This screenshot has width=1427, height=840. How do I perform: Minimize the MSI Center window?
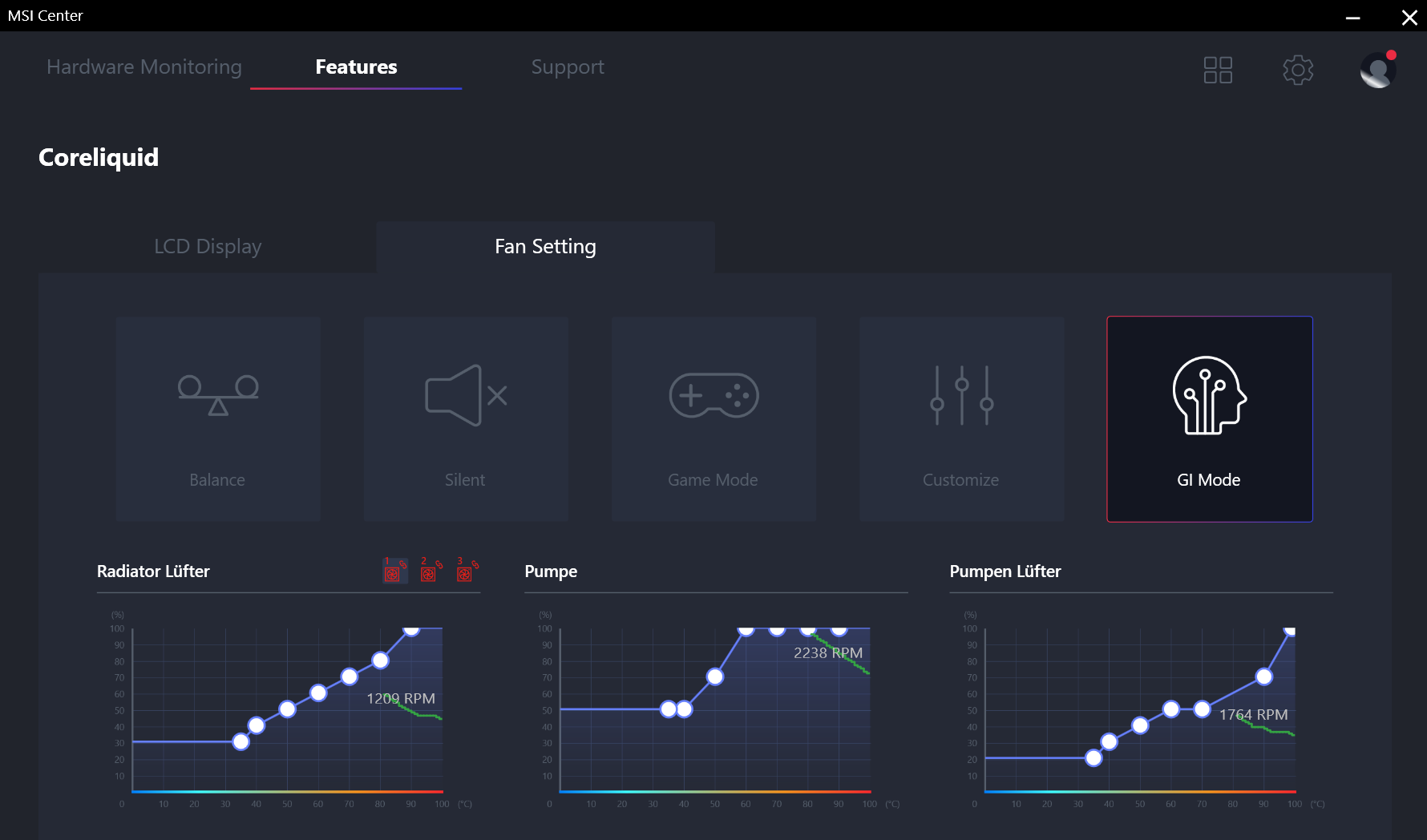coord(1353,17)
